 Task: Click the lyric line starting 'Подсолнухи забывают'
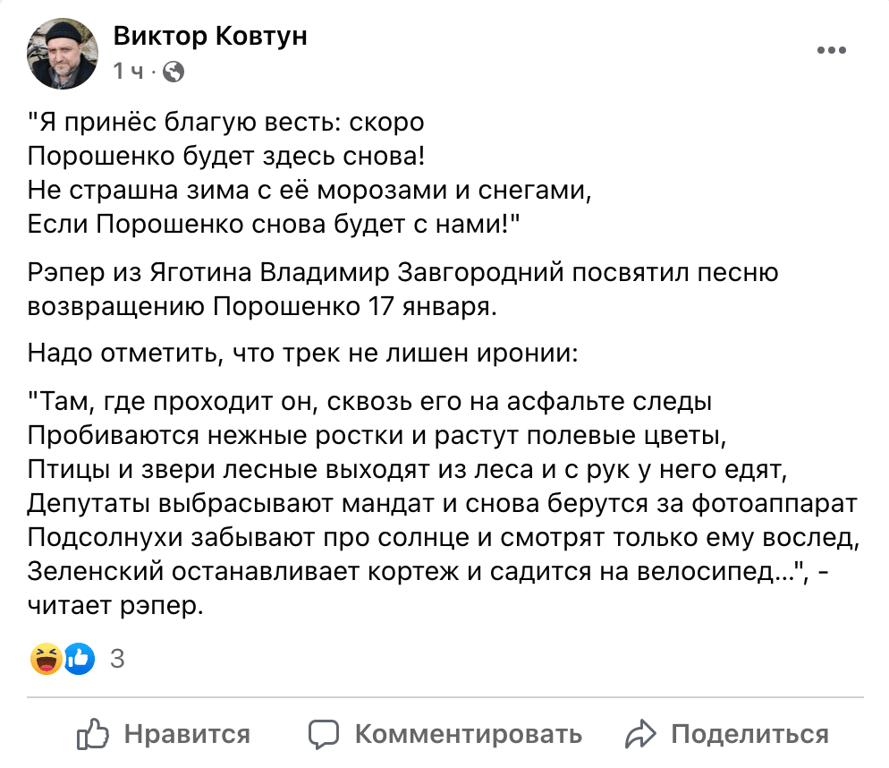[443, 541]
